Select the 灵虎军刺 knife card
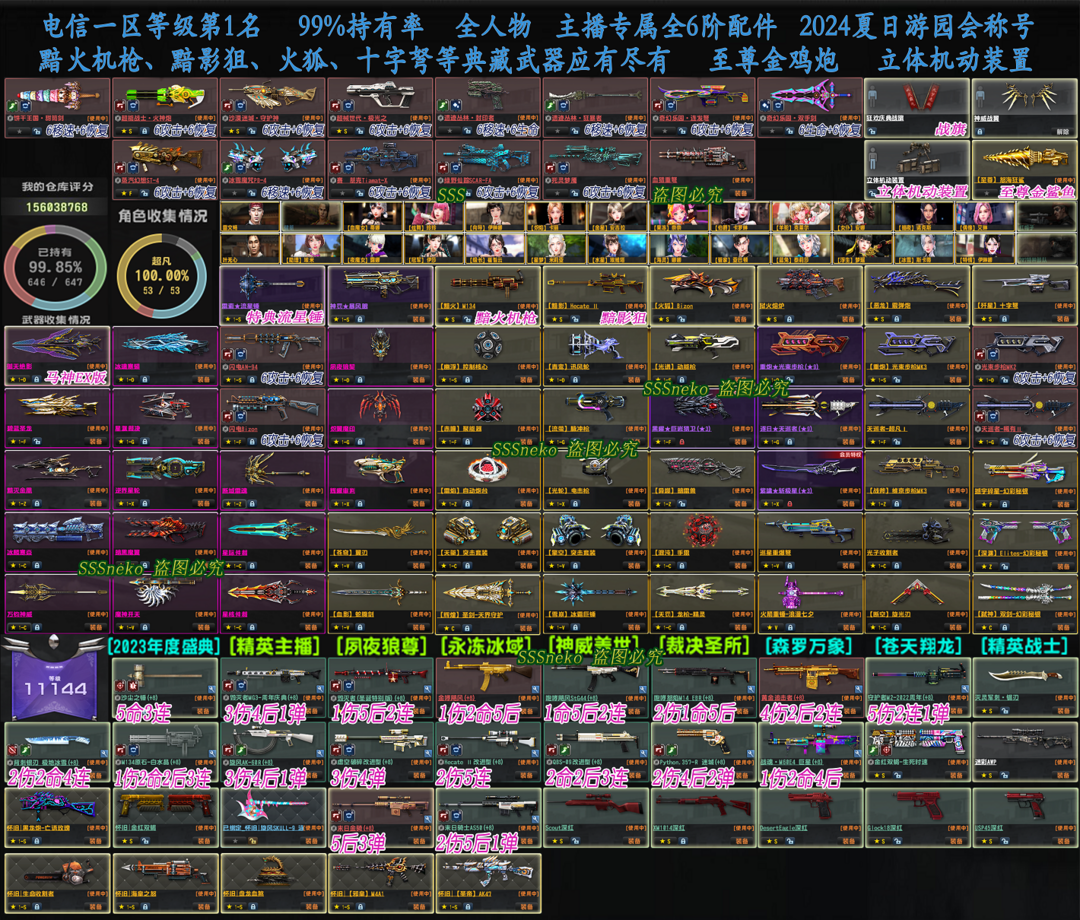The width and height of the screenshot is (1080, 920). coord(1025,688)
